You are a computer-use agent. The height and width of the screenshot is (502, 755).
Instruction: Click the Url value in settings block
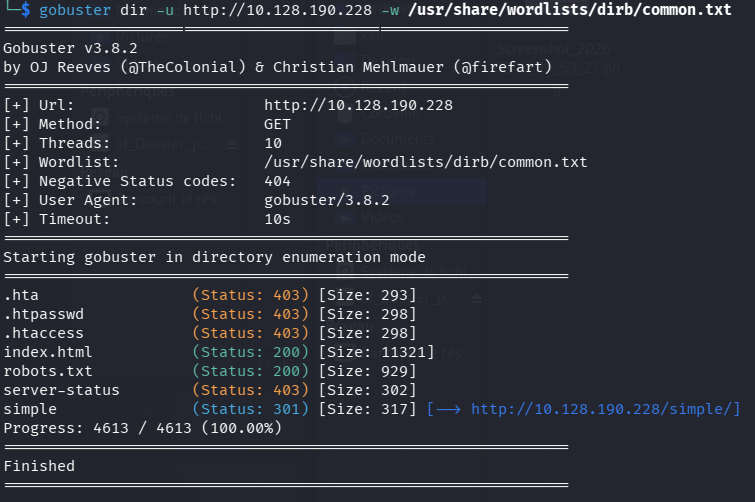(x=358, y=106)
